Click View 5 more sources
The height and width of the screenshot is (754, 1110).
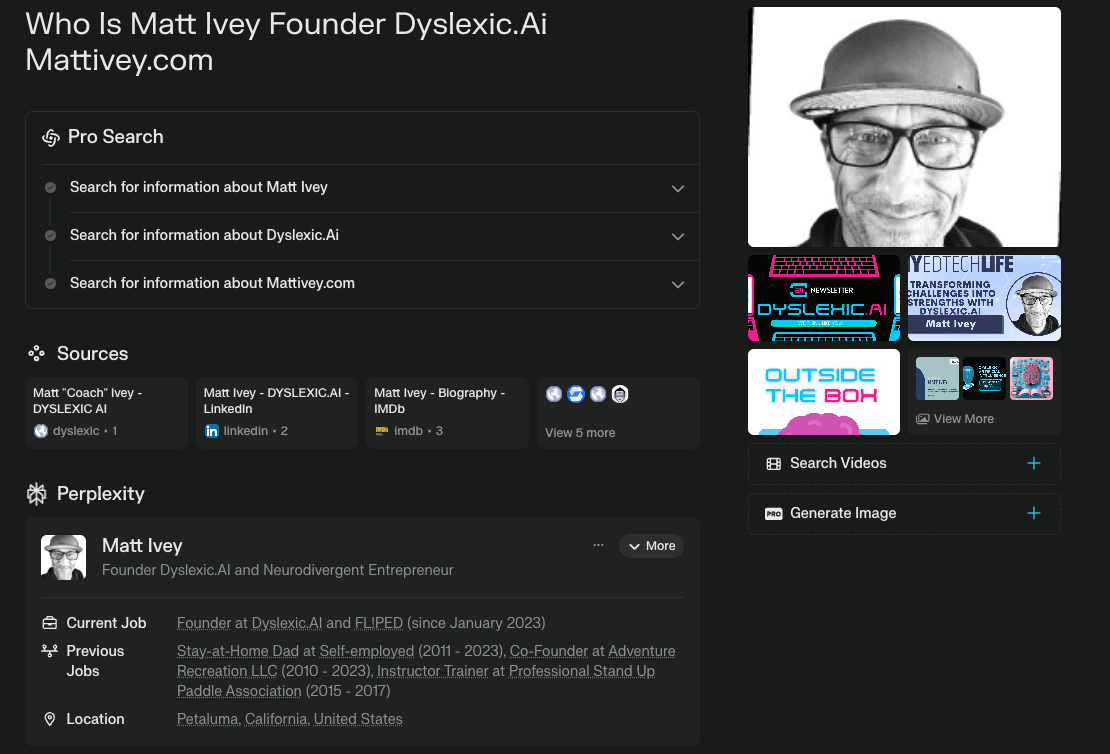(618, 413)
